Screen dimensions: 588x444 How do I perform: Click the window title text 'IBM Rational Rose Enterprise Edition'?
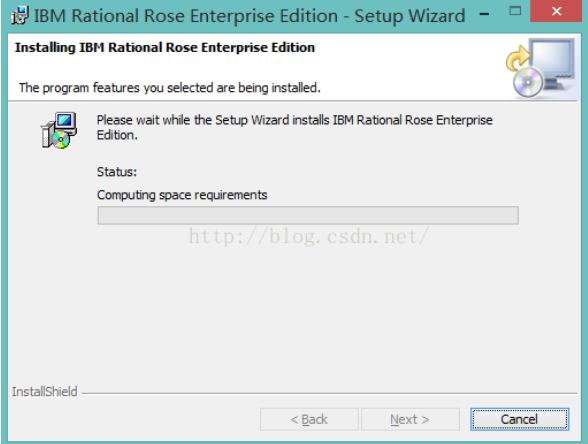(x=186, y=16)
